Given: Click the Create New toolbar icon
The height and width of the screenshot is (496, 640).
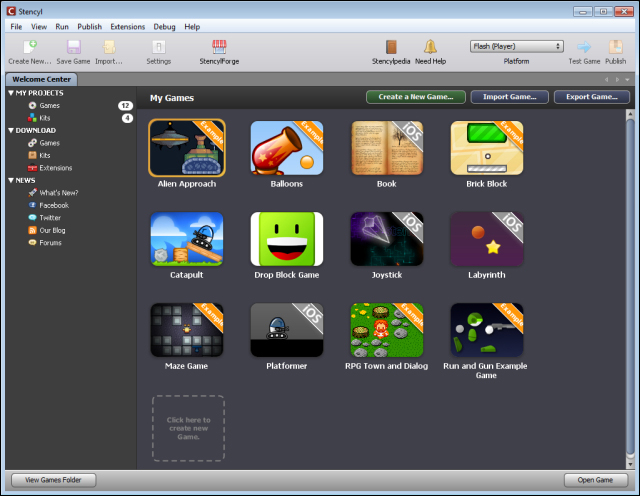Looking at the screenshot, I should [x=30, y=47].
